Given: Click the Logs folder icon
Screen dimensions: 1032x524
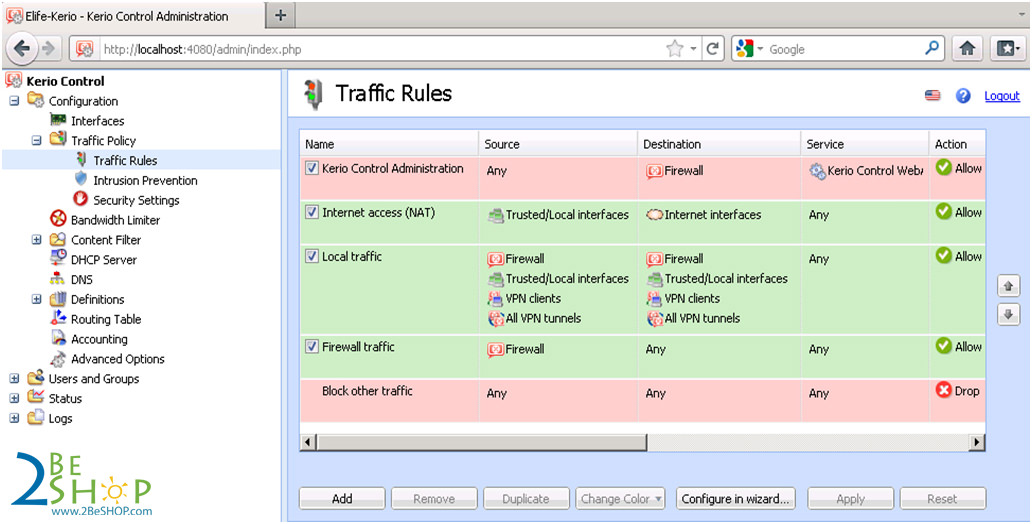Looking at the screenshot, I should pyautogui.click(x=36, y=418).
